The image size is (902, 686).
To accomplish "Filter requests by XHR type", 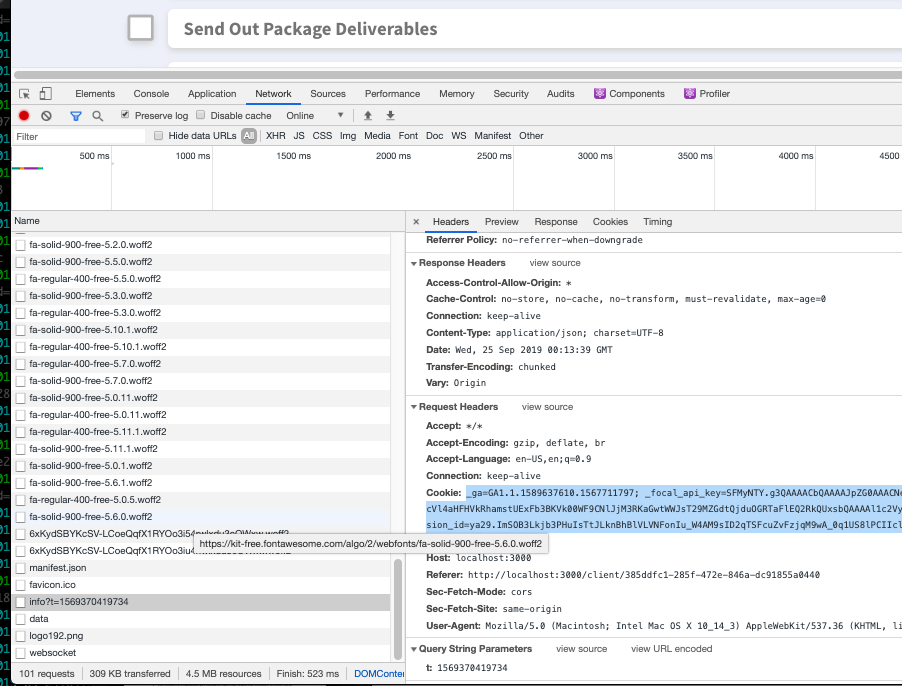I will click(276, 136).
